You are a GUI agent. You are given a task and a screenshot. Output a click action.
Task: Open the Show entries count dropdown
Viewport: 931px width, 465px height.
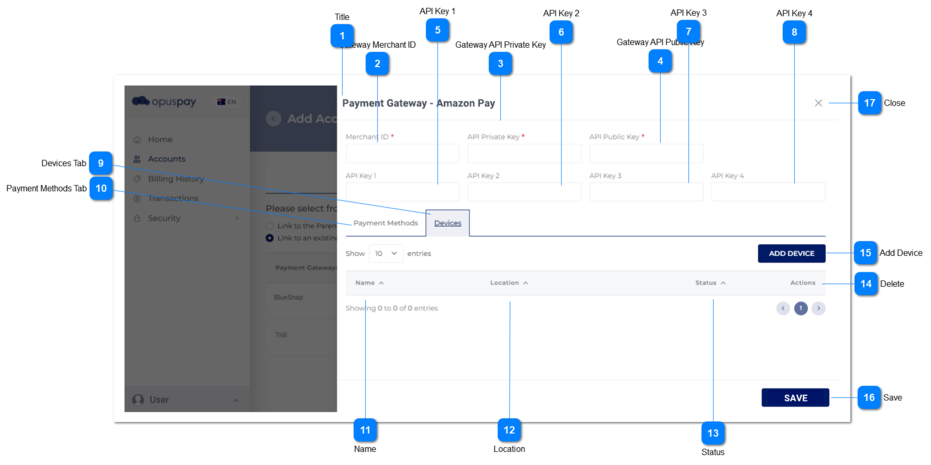386,253
